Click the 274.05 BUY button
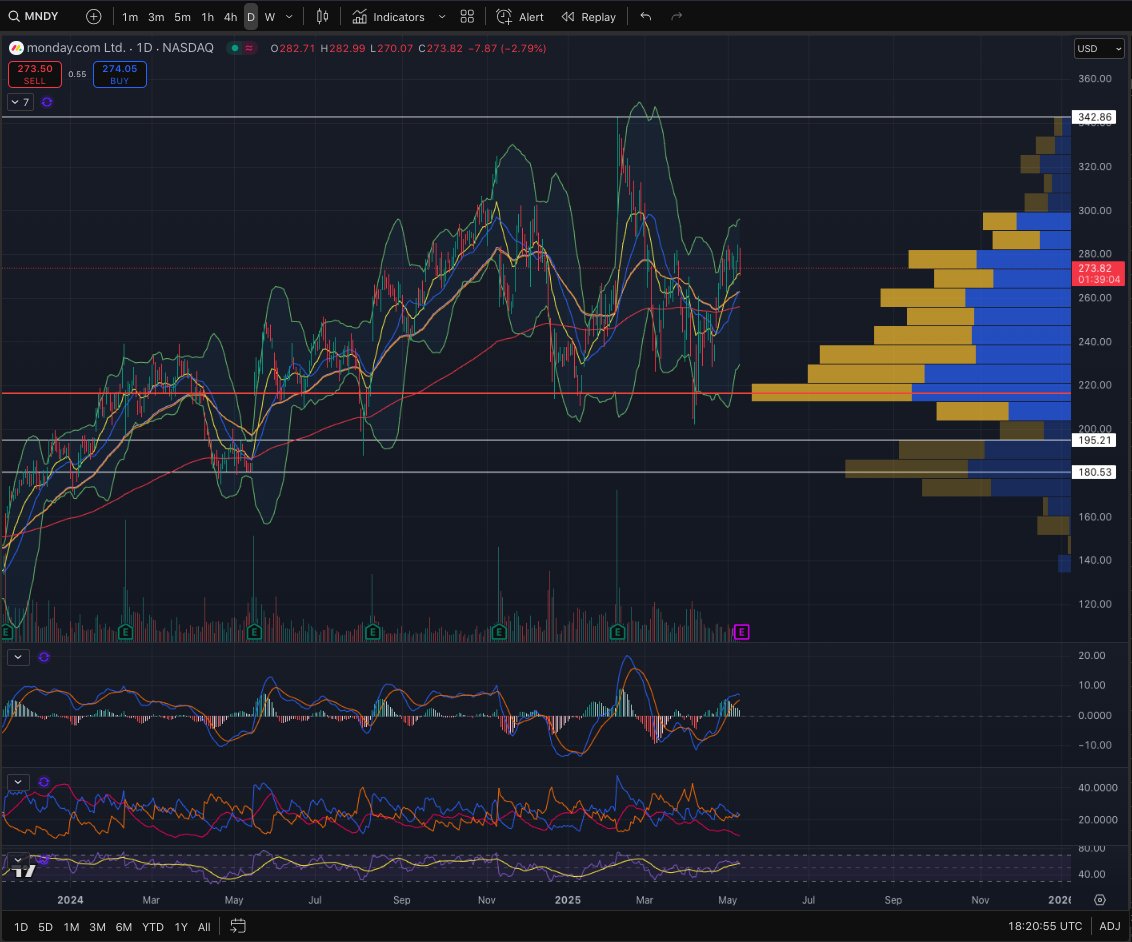 (120, 74)
